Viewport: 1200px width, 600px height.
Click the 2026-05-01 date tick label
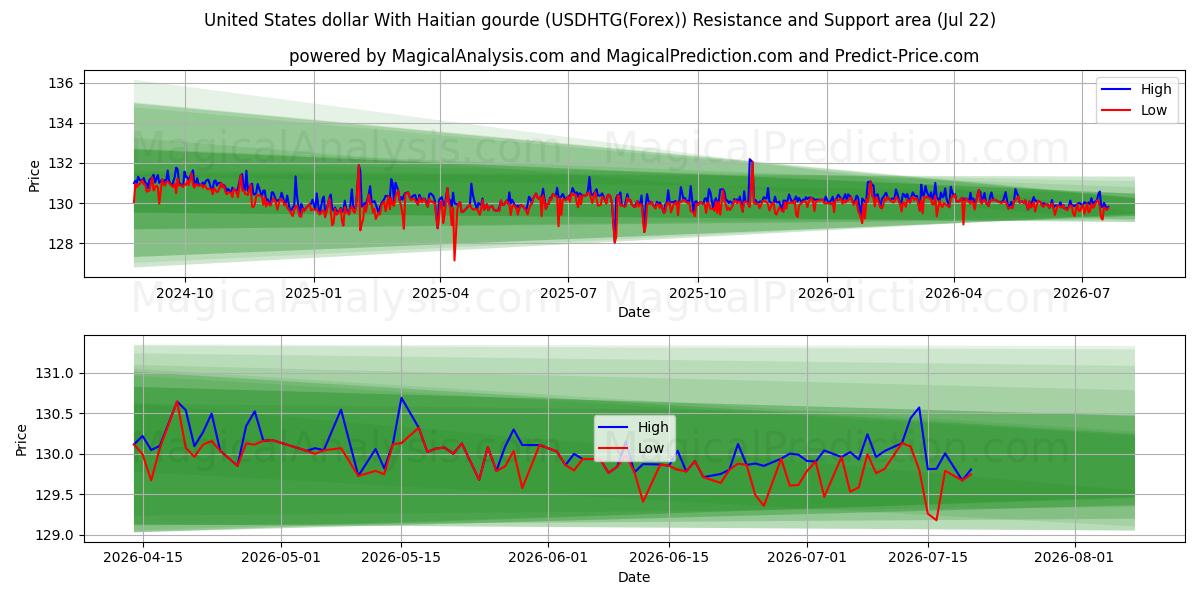(x=281, y=558)
